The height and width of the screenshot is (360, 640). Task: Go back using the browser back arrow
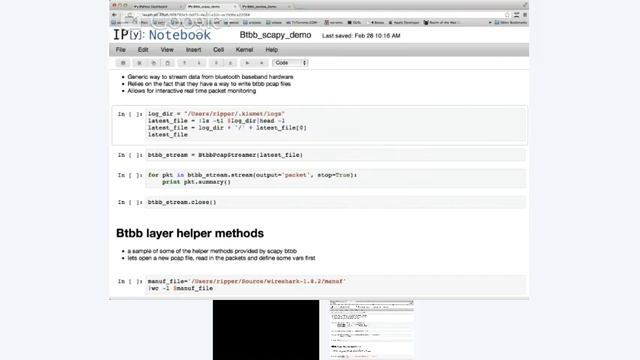point(115,15)
